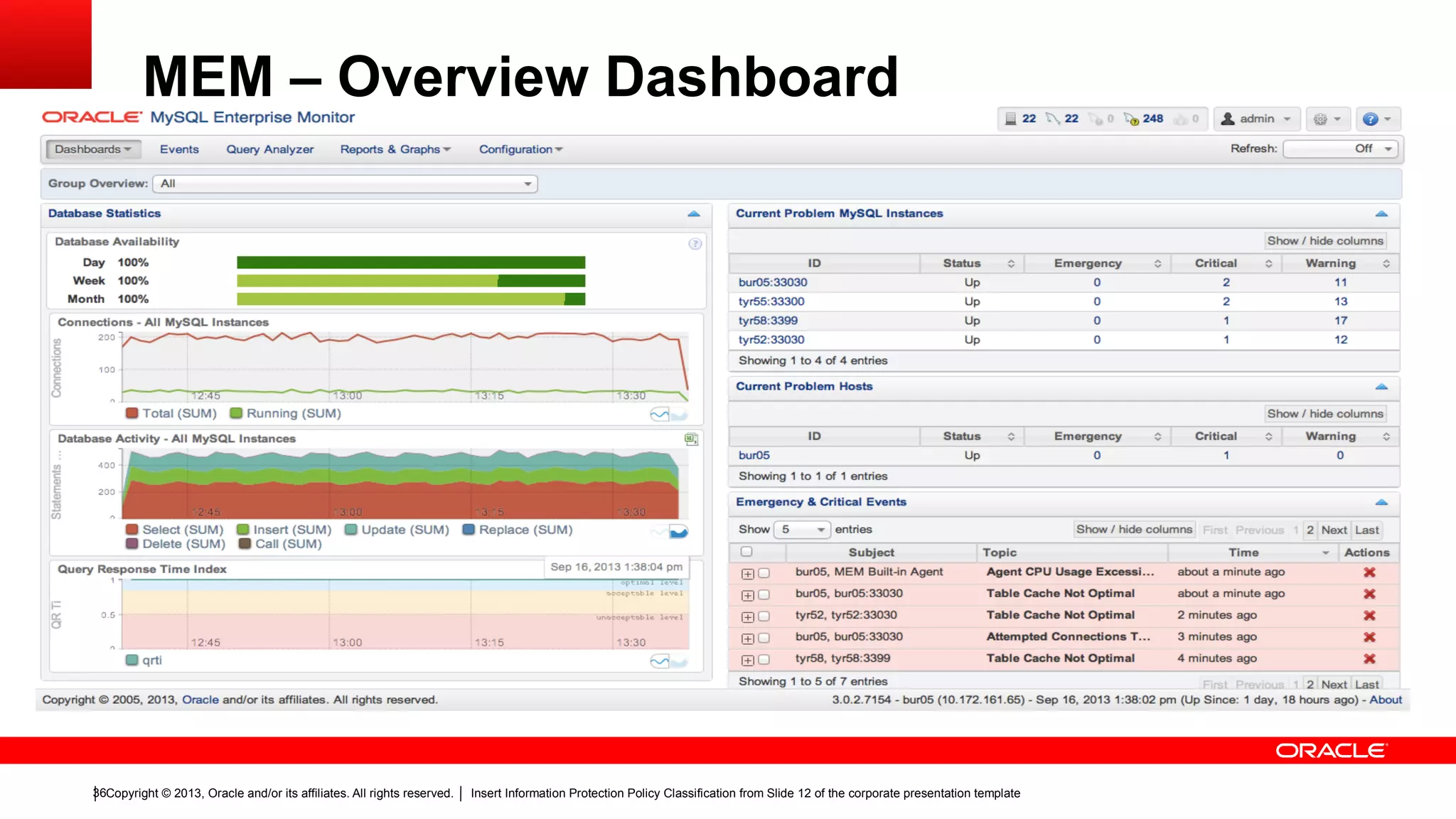The image size is (1456, 819).
Task: Expand the bur05, MEM Built-in Agent event row
Action: [747, 574]
